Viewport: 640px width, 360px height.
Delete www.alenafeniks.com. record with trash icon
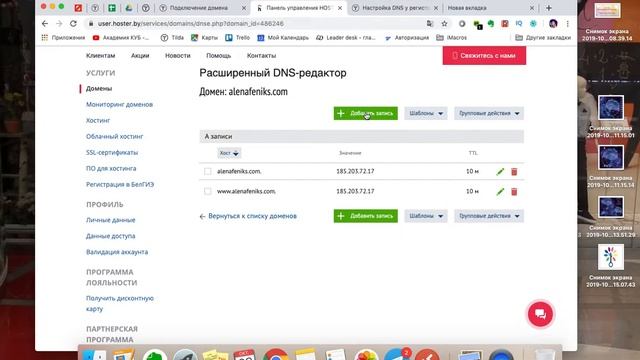(514, 191)
